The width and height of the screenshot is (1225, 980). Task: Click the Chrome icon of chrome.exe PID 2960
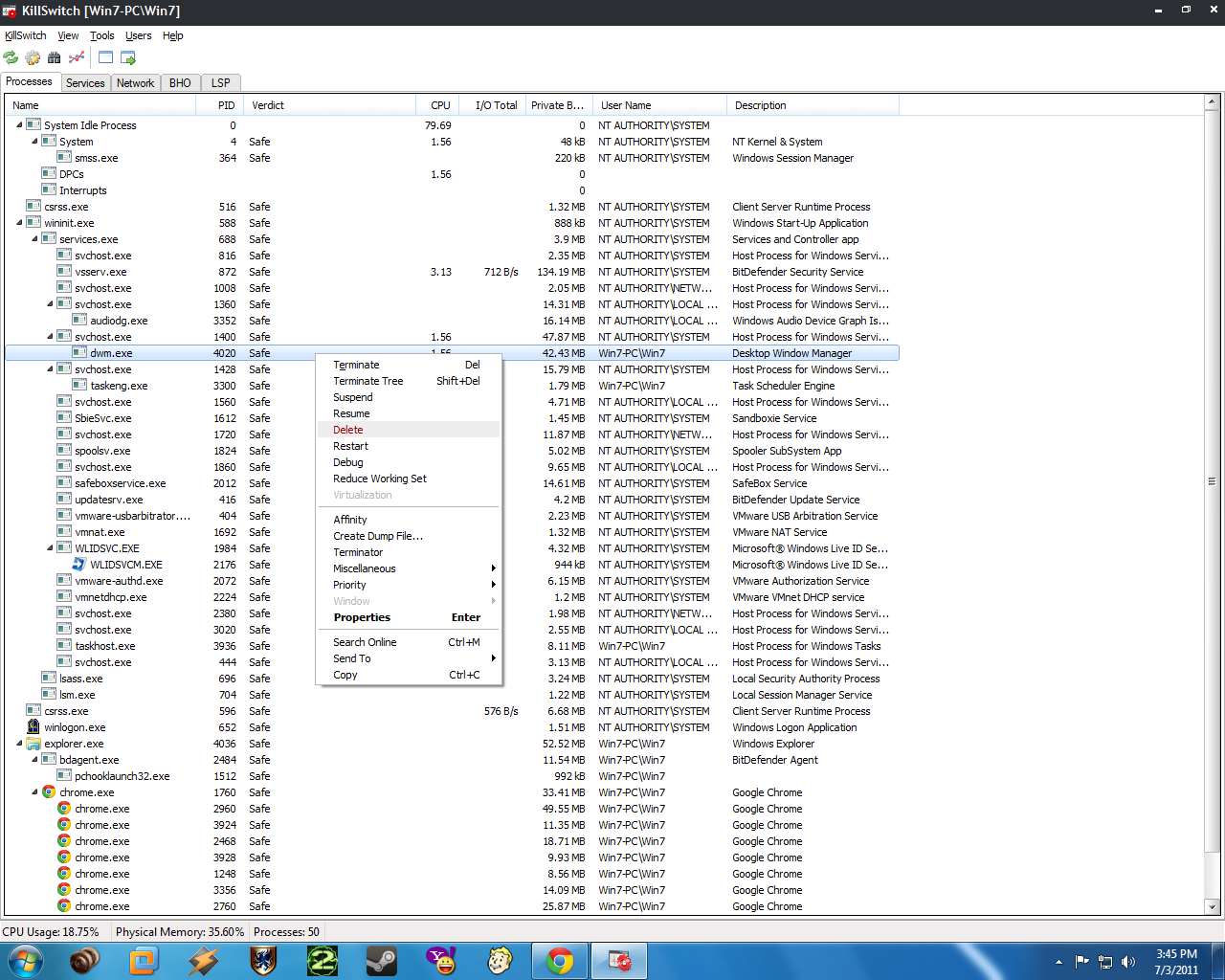tap(64, 809)
